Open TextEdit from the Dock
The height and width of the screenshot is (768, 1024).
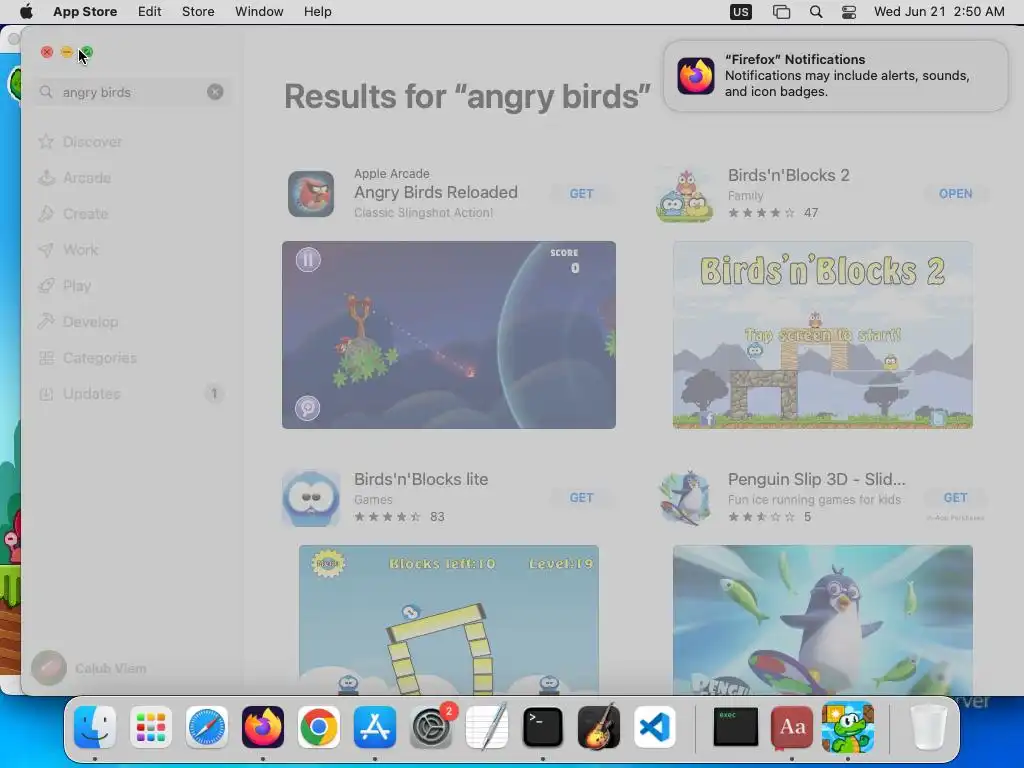pos(487,727)
